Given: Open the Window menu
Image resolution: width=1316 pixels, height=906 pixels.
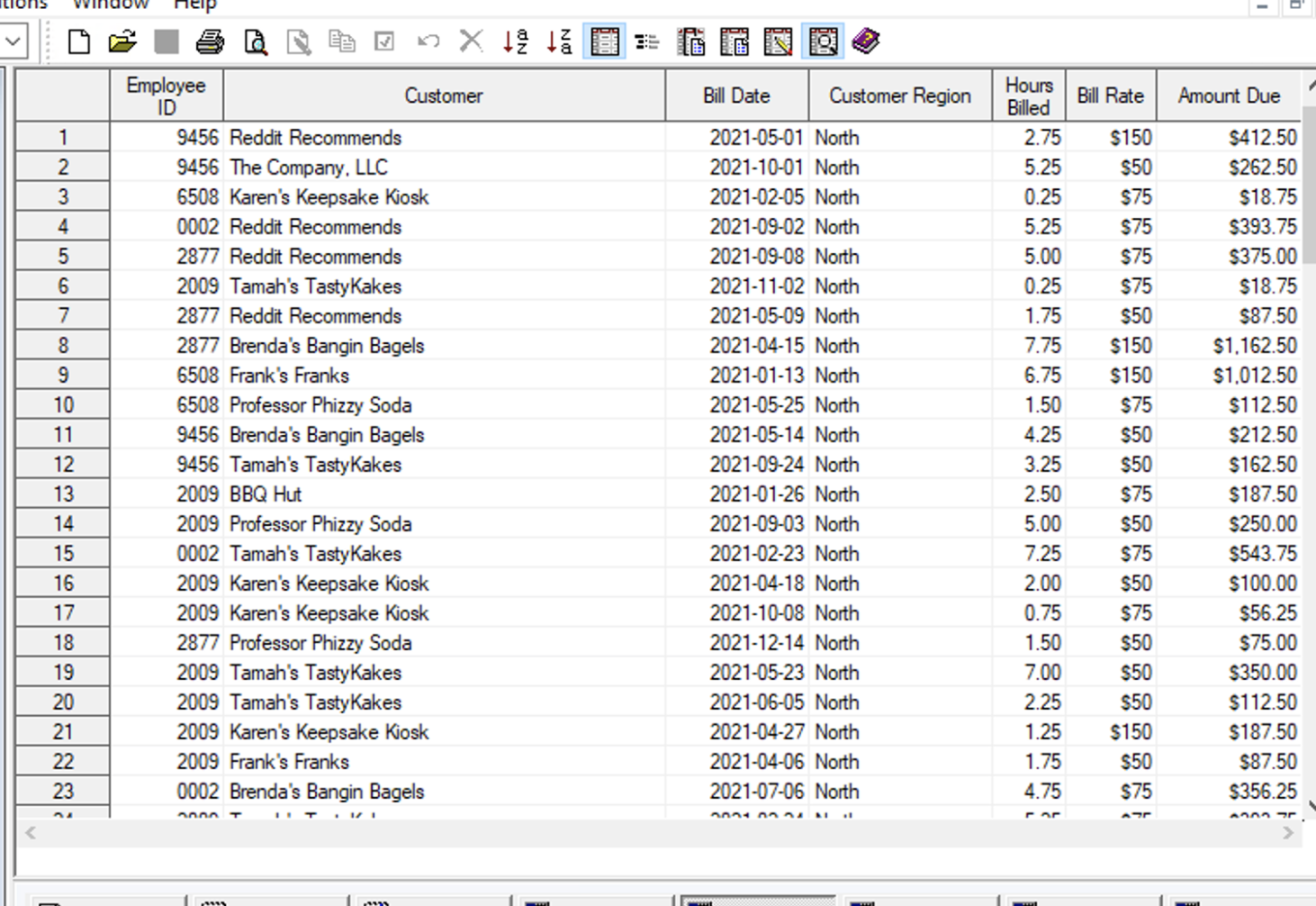Looking at the screenshot, I should (111, 5).
